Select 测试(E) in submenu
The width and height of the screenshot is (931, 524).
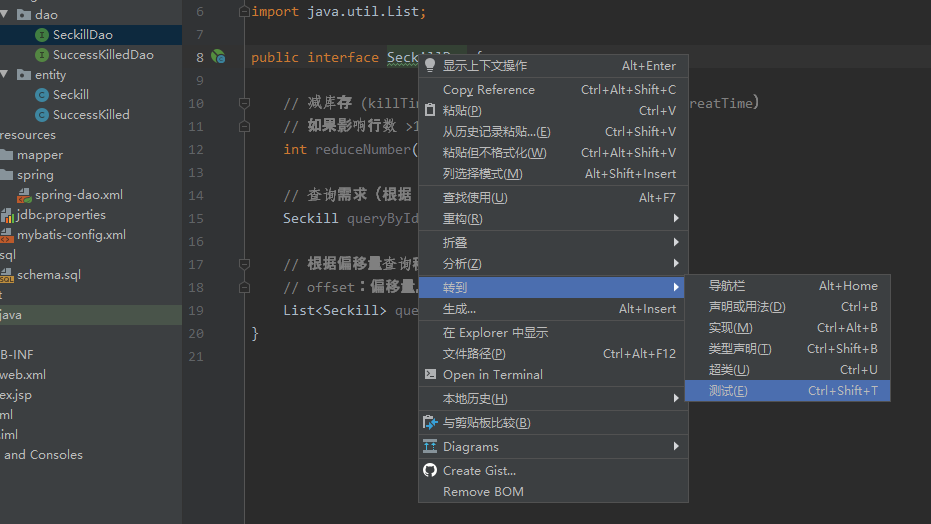tap(787, 390)
